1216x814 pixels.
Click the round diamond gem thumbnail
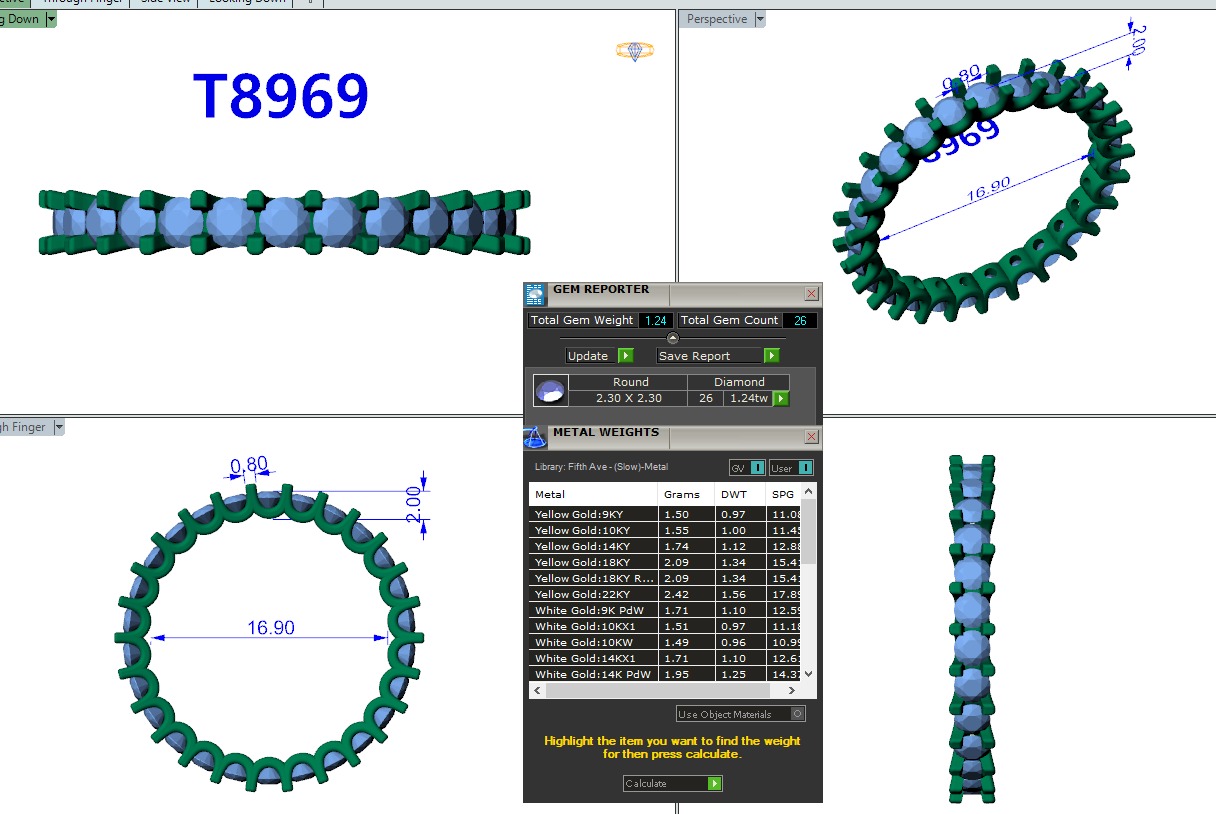point(551,391)
